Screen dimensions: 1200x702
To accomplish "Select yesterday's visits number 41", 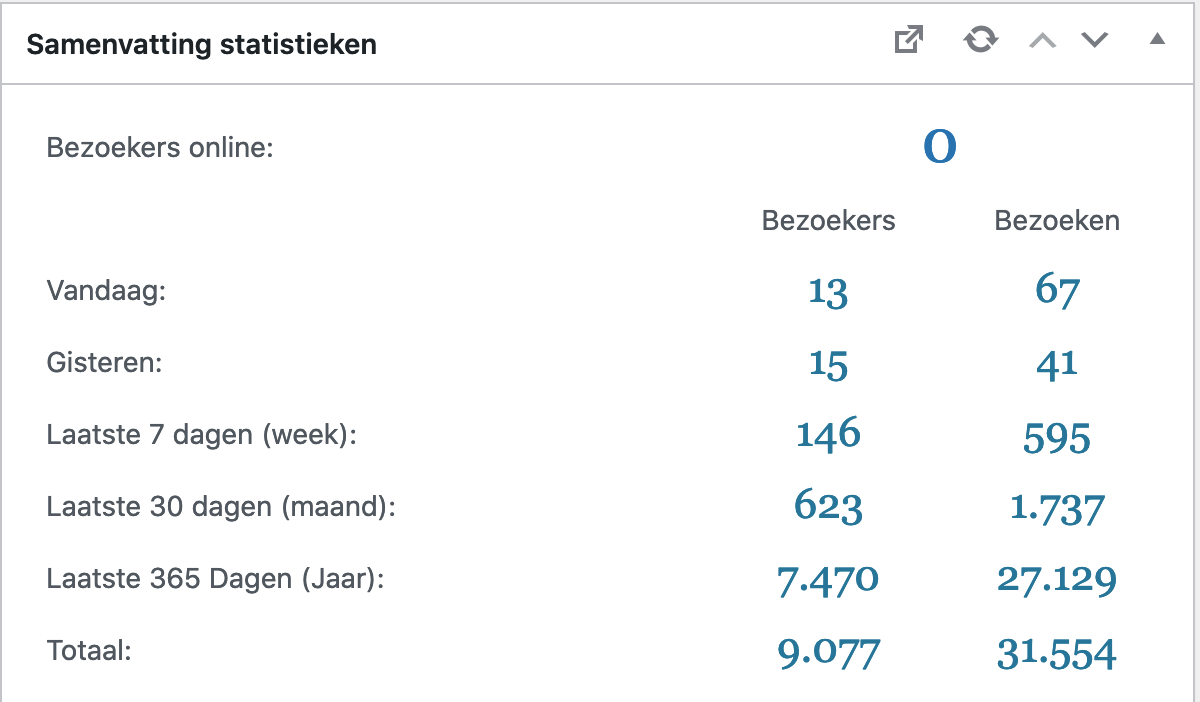I will [1057, 364].
